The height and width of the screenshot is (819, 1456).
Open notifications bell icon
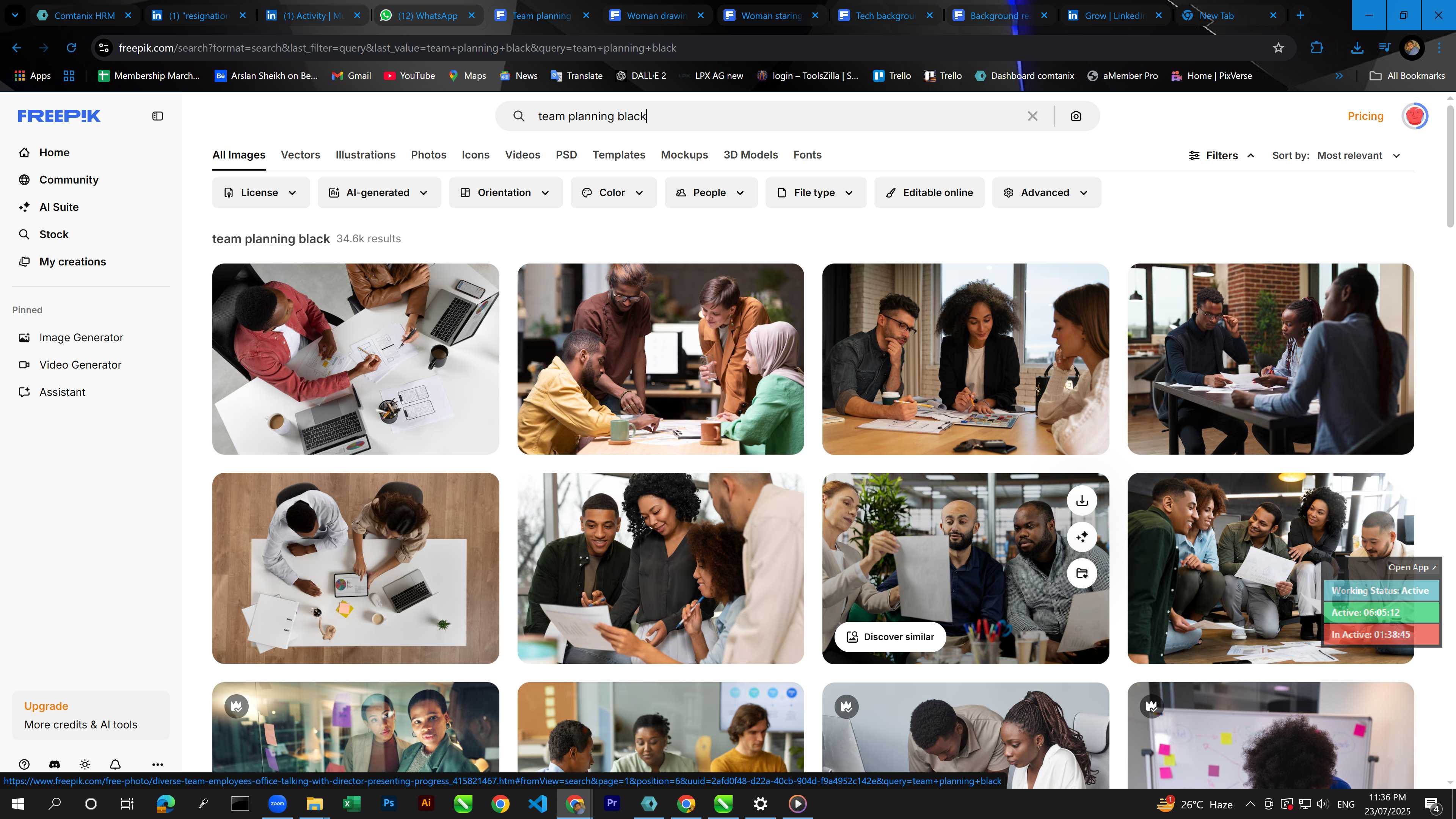(x=115, y=764)
